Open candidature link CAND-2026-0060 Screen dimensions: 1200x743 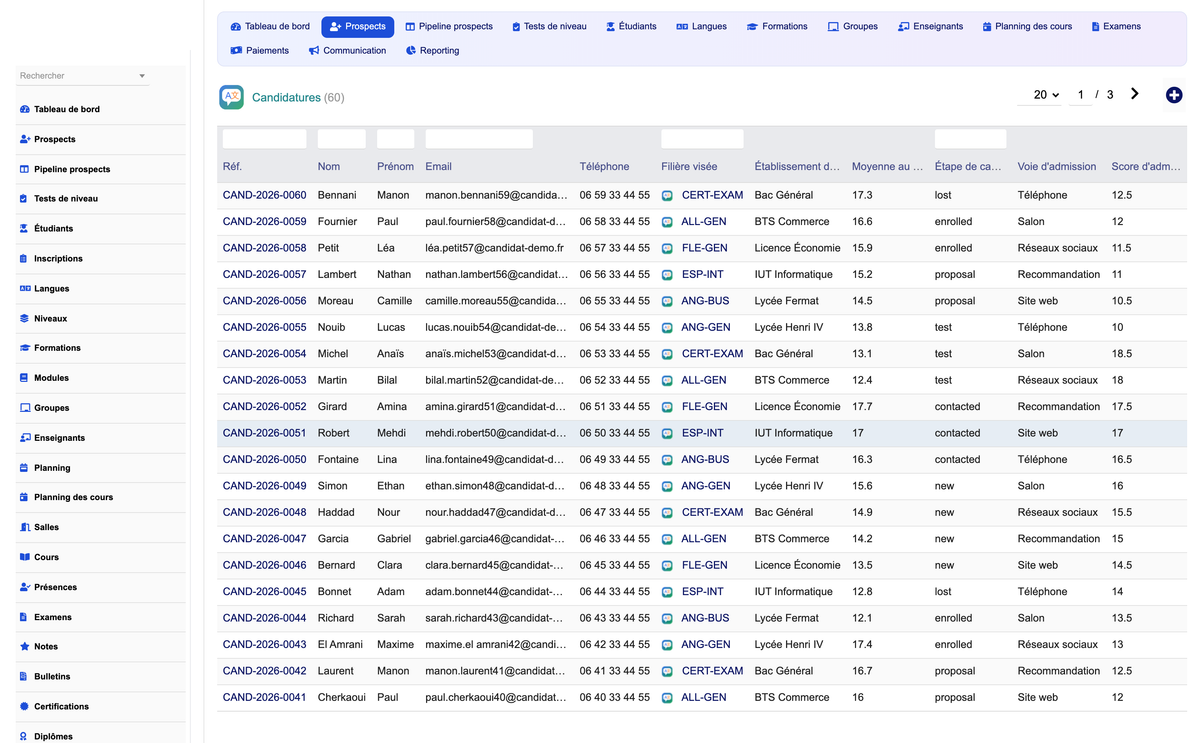[264, 195]
